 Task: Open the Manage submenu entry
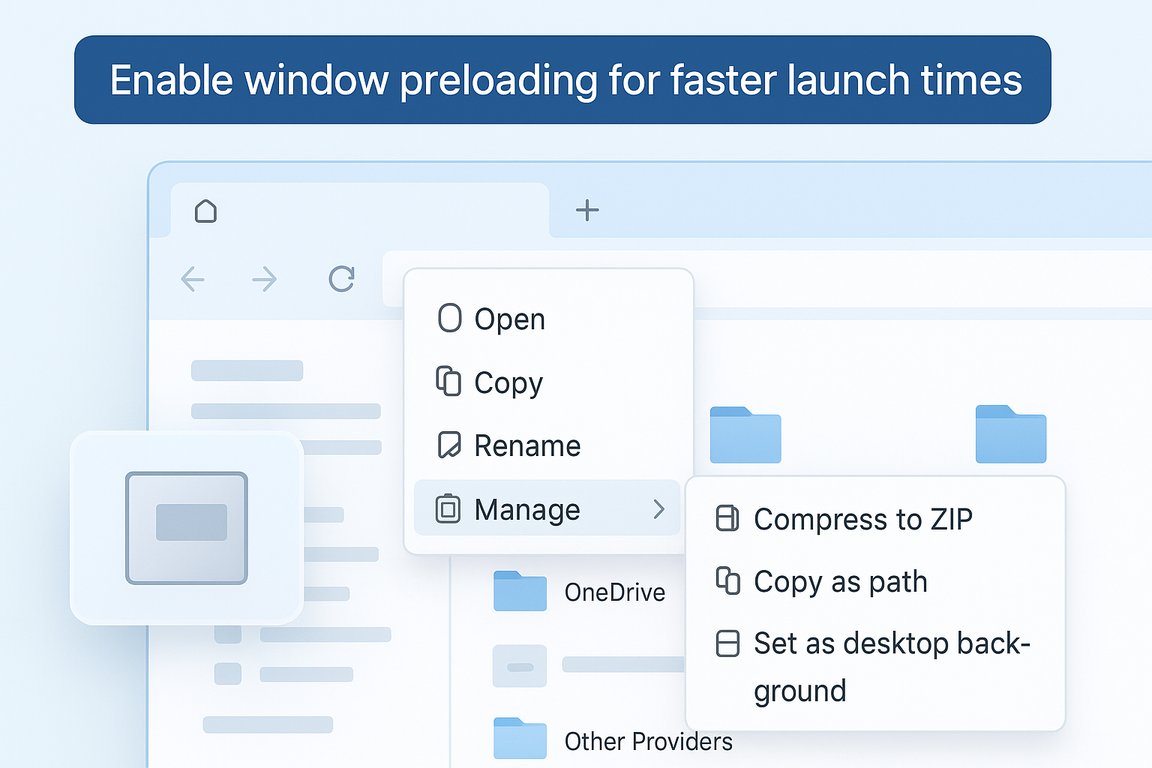coord(547,508)
